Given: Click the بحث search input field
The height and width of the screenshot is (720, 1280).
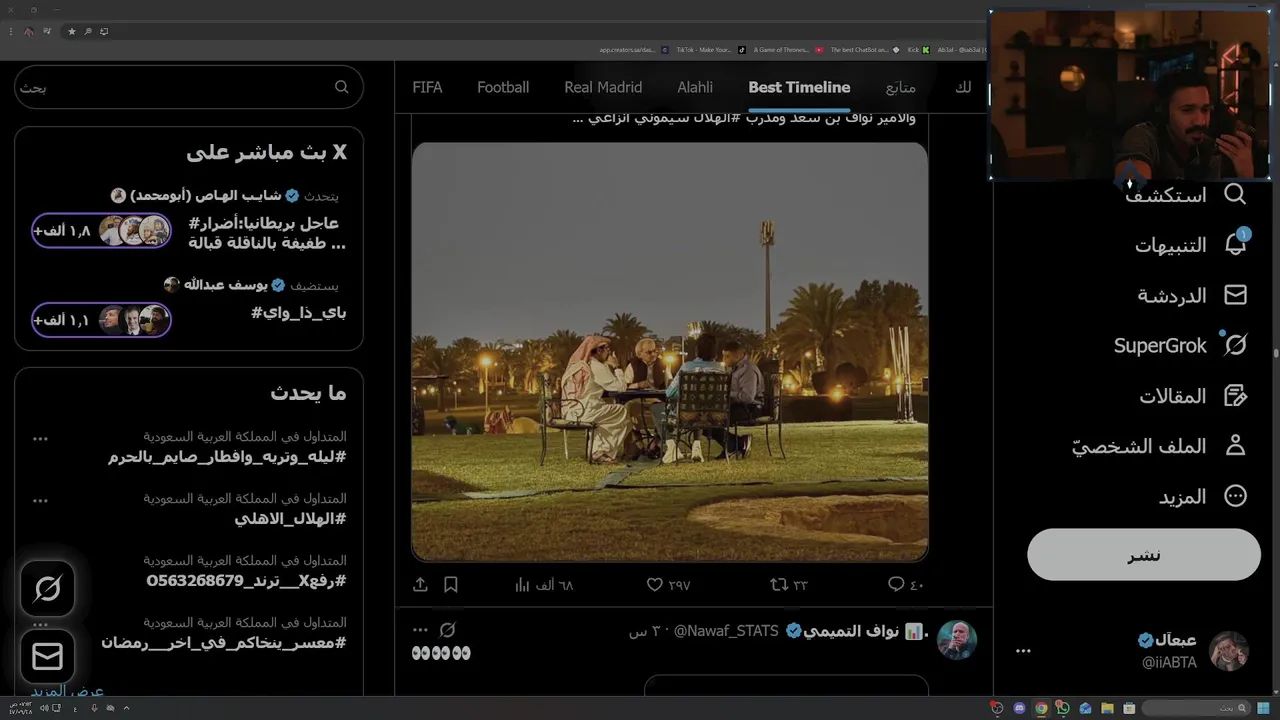Looking at the screenshot, I should (189, 87).
